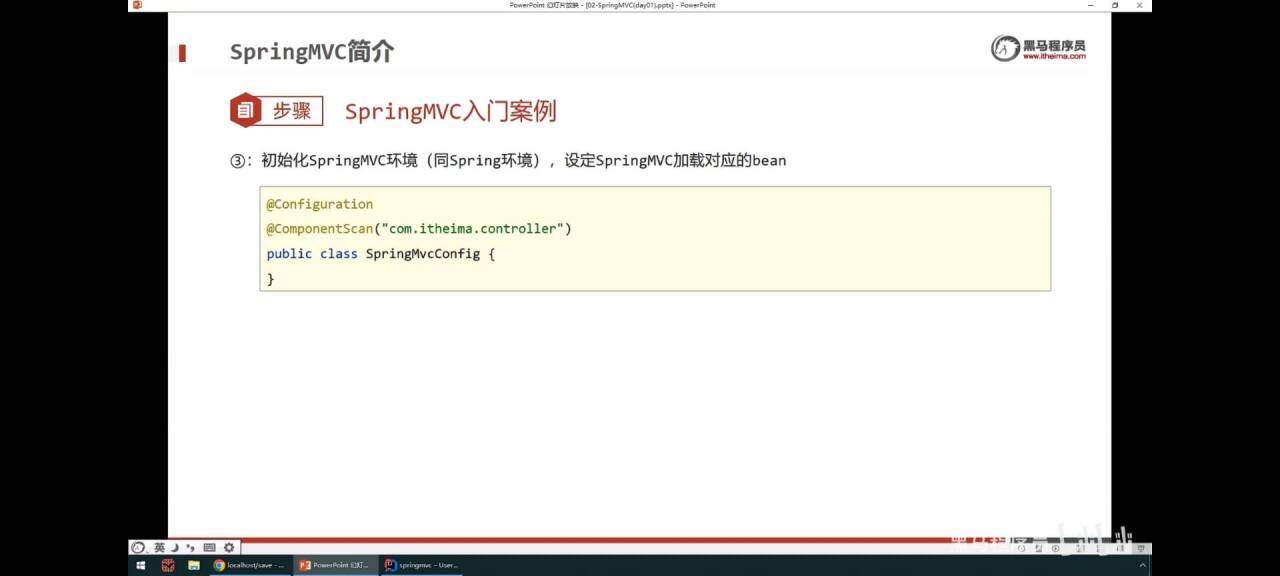Click 'public class SpringMvcConfig {' line

click(x=381, y=254)
